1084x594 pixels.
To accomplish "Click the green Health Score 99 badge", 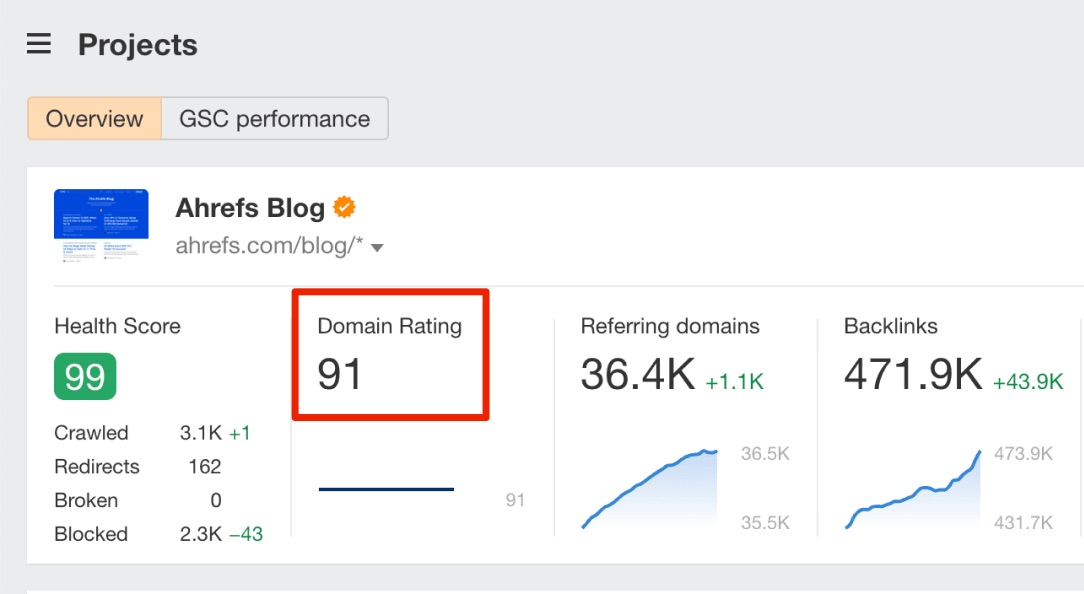I will [85, 377].
